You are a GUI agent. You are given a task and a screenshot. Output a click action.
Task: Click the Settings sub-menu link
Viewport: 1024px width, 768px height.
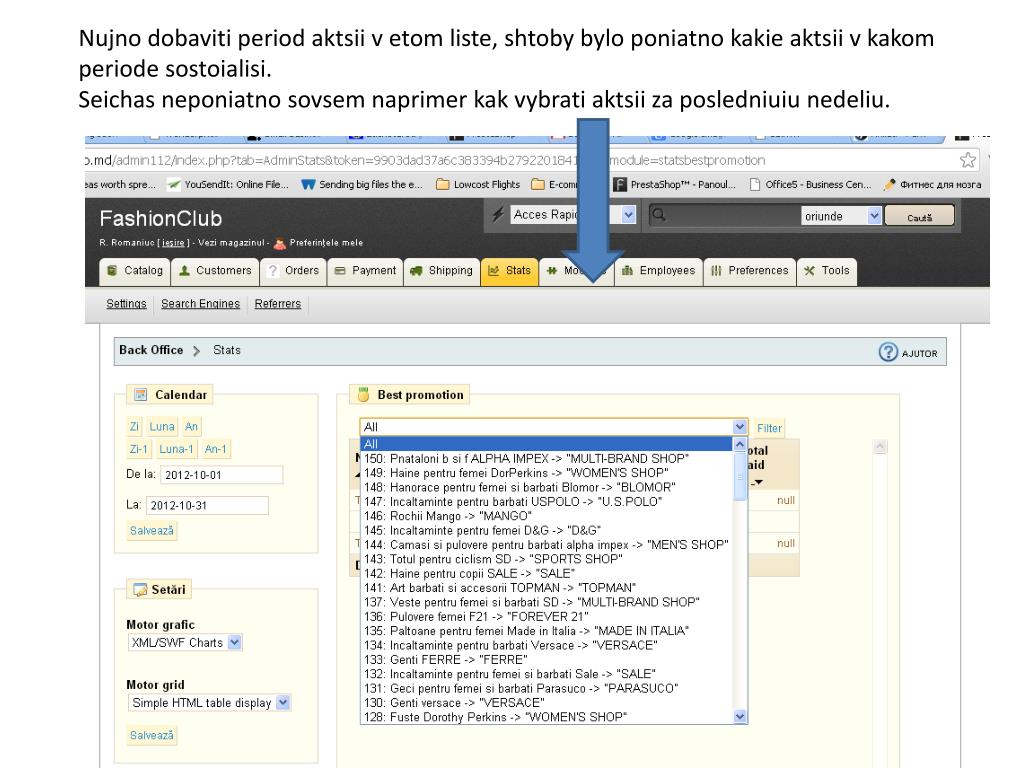coord(126,304)
